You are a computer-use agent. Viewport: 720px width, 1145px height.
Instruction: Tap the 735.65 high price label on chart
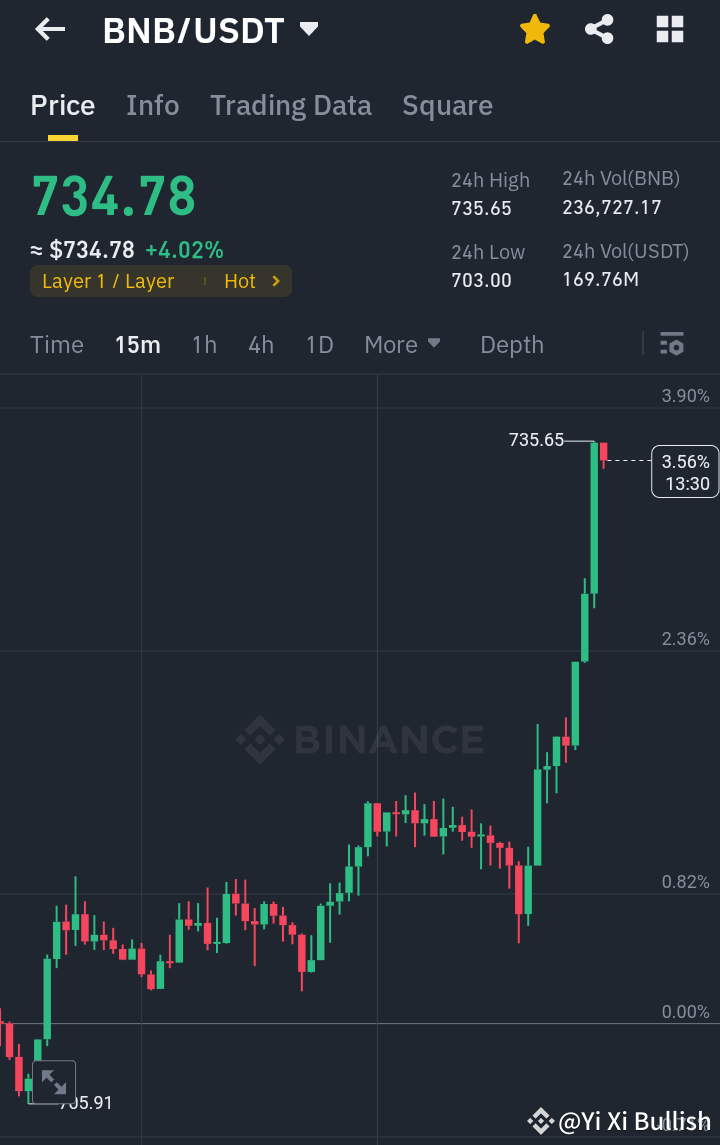536,439
